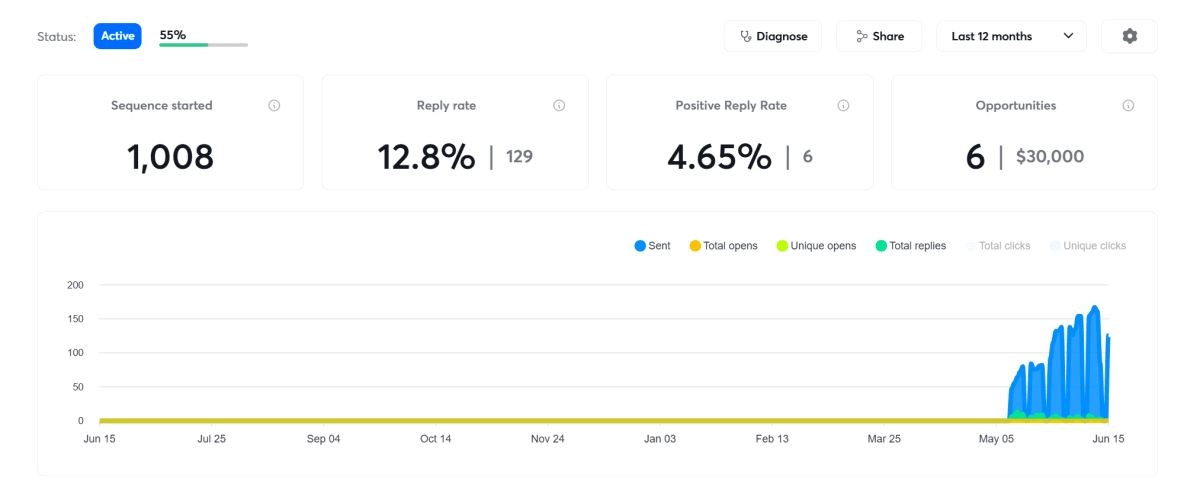Click the 1,008 sequence started value
The height and width of the screenshot is (494, 1200).
point(170,157)
